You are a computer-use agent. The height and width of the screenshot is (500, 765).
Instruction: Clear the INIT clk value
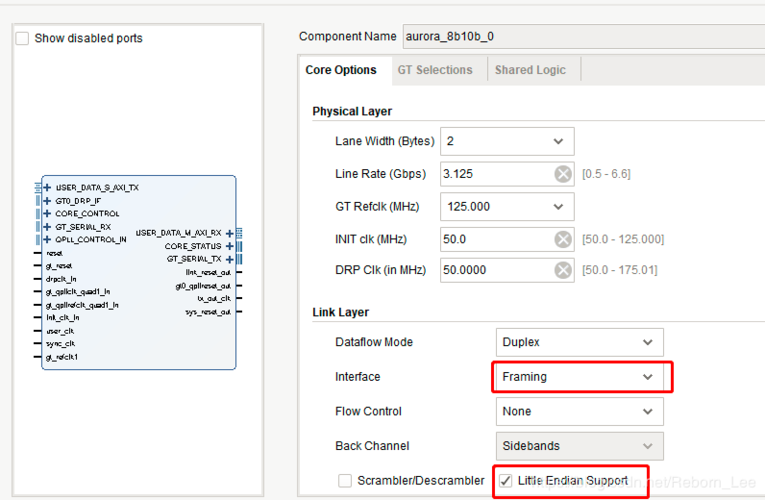(x=563, y=240)
